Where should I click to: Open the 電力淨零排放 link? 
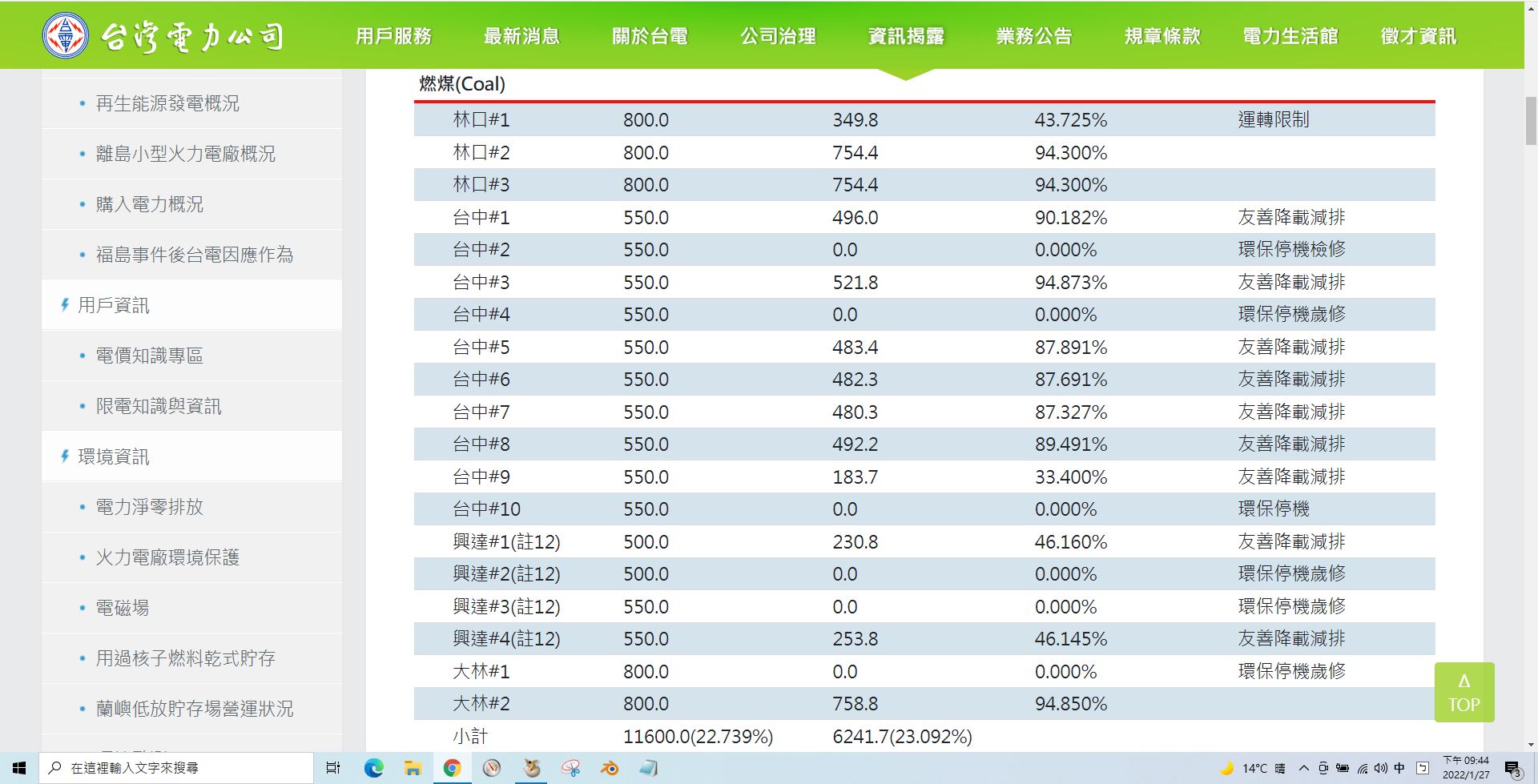150,507
